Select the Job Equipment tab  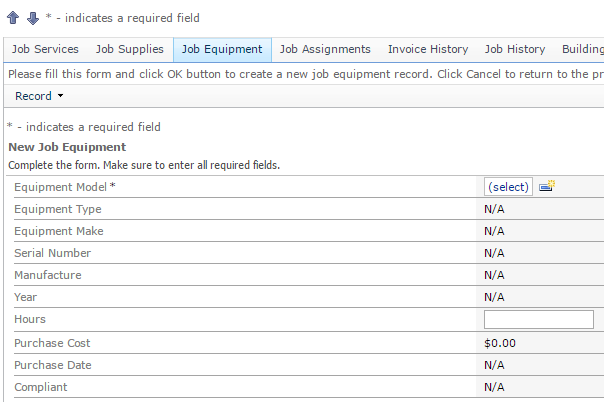[222, 49]
